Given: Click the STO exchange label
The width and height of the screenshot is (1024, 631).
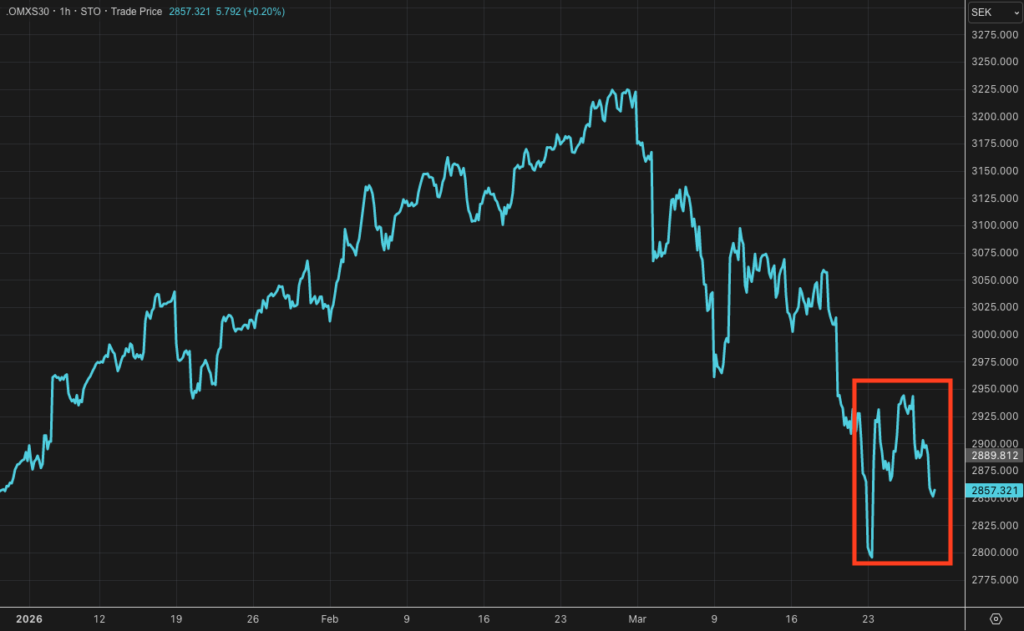Looking at the screenshot, I should click(90, 12).
